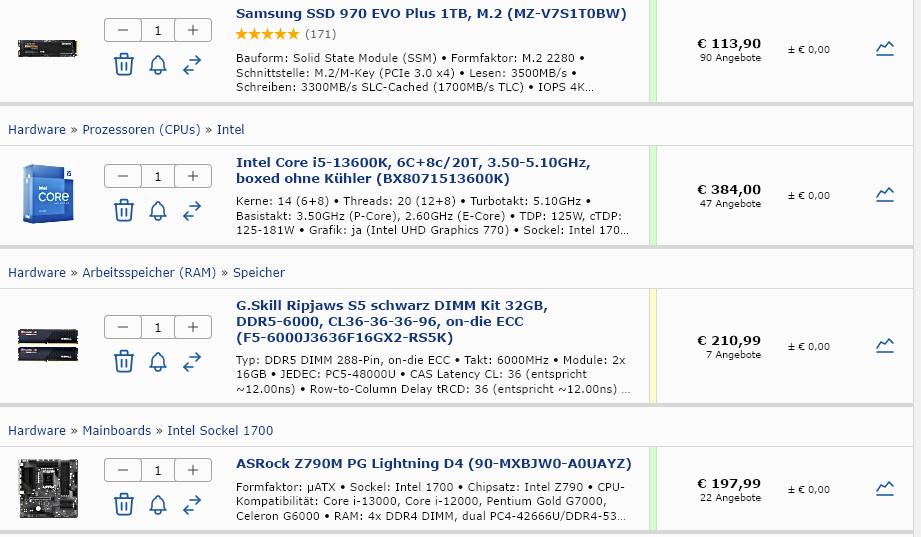Viewport: 921px width, 537px height.
Task: Decrease quantity of Intel Core i5-13600K
Action: (123, 176)
